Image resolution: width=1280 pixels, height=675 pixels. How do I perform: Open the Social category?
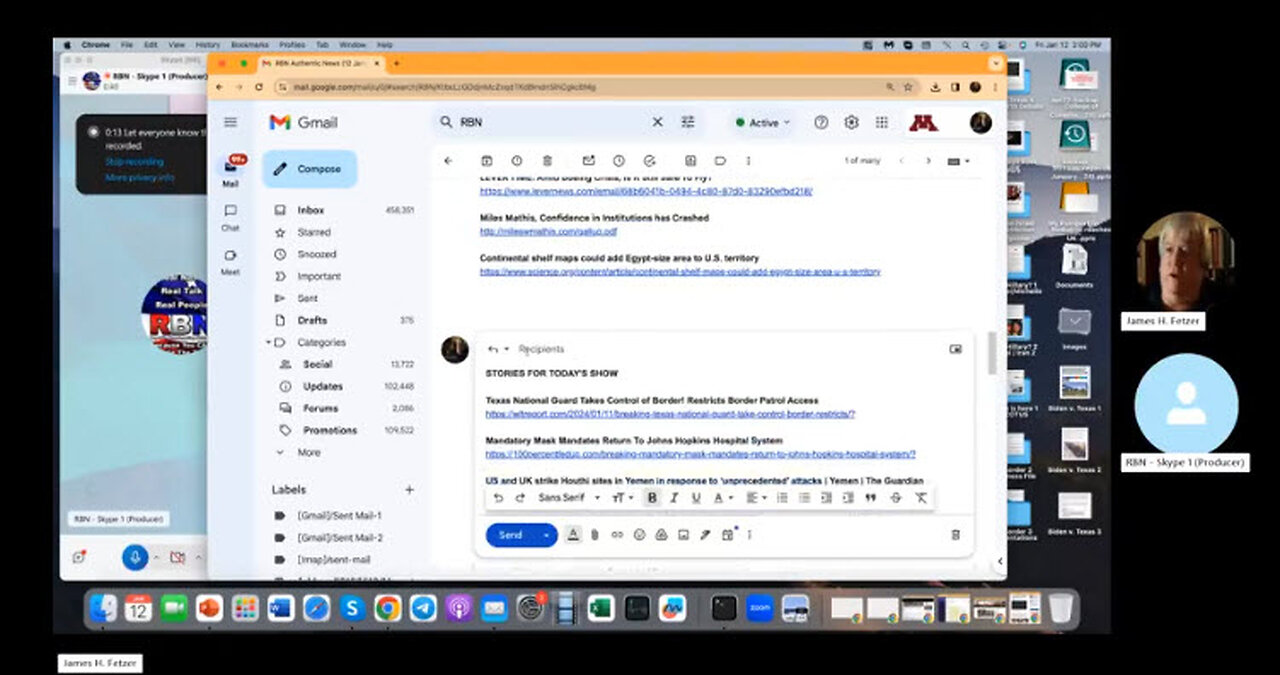(346, 364)
